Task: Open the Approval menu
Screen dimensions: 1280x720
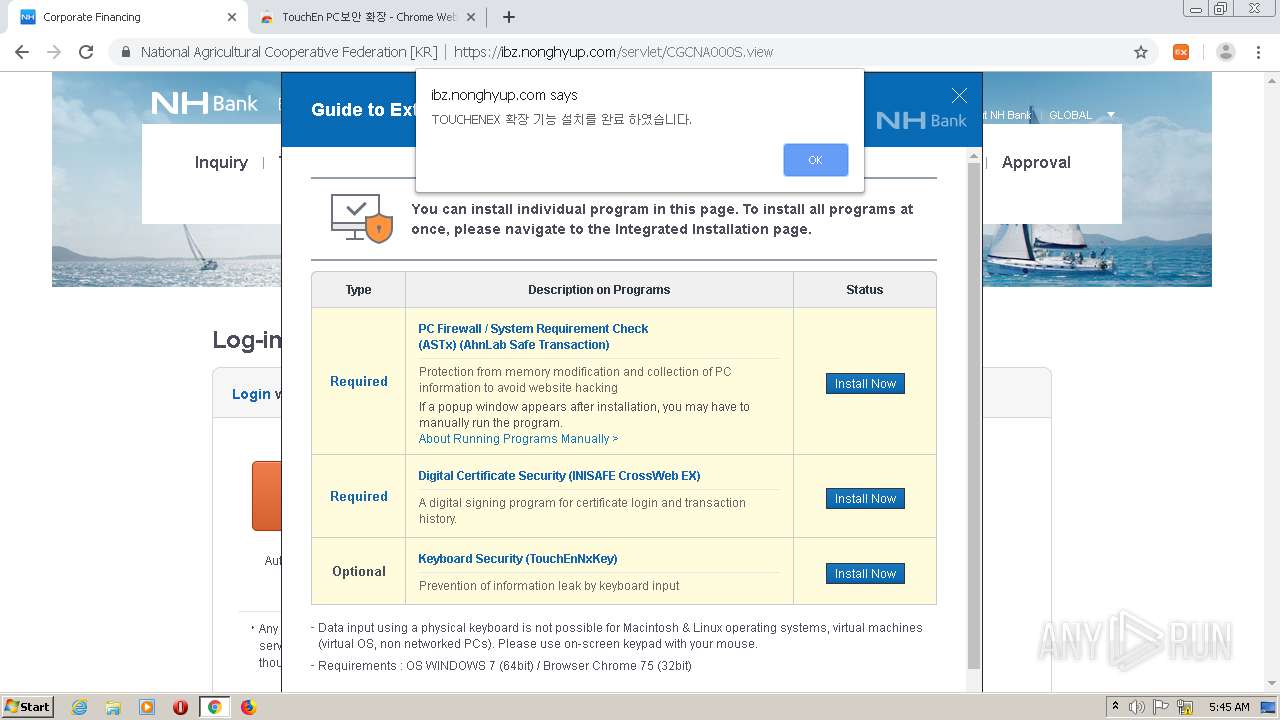Action: (1036, 162)
